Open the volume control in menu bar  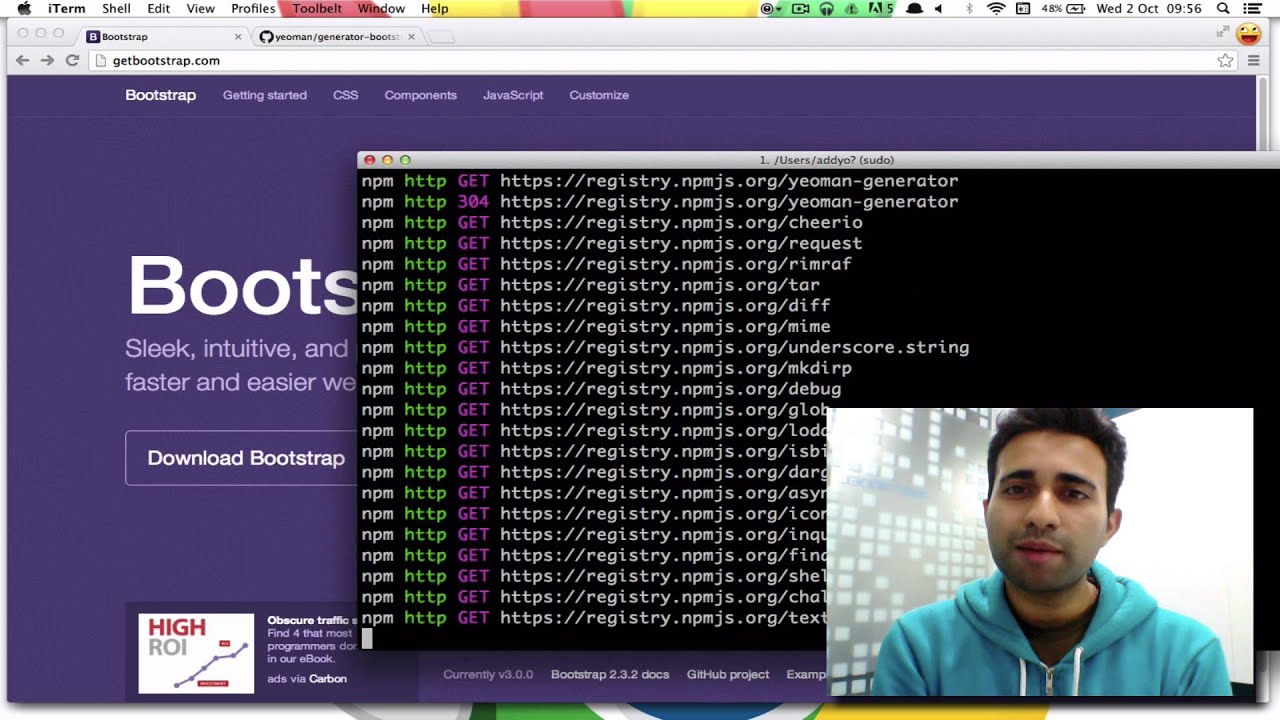pos(939,8)
